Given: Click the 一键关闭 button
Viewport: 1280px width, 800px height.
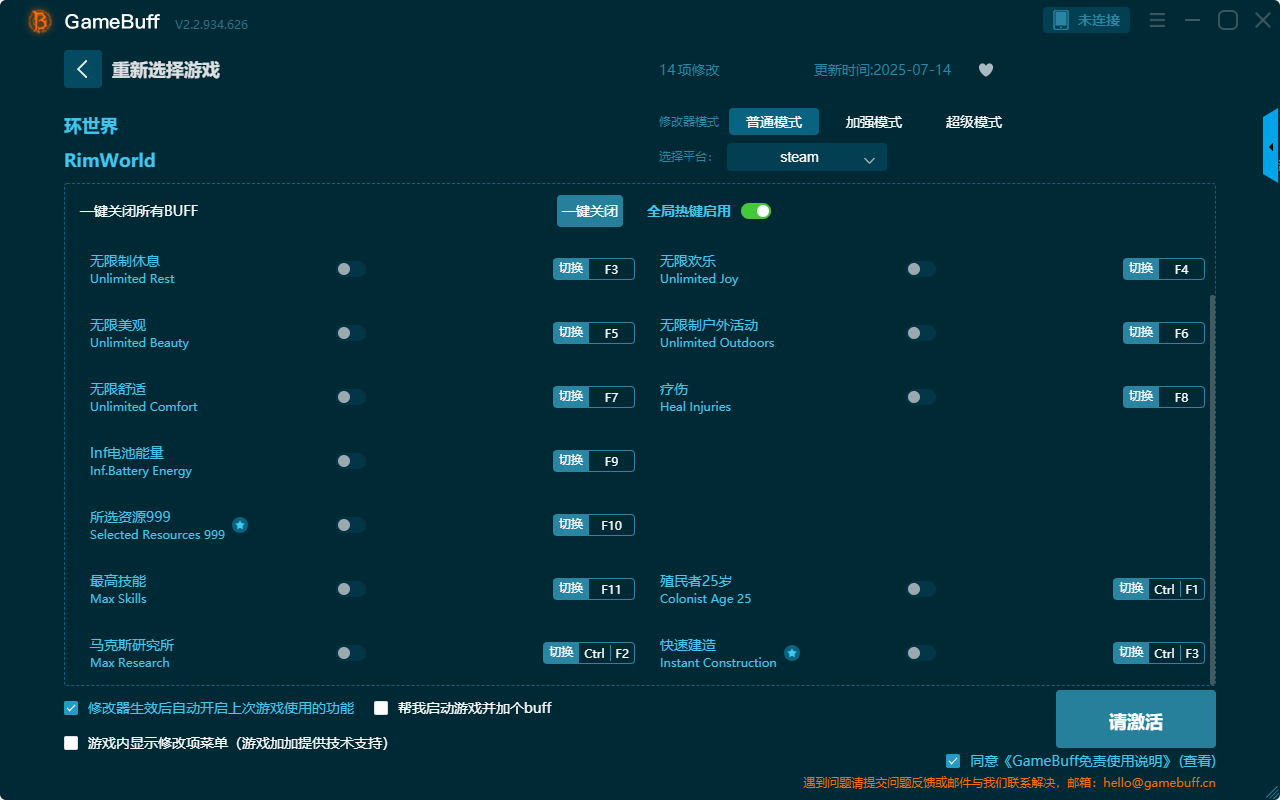Looking at the screenshot, I should pos(590,211).
